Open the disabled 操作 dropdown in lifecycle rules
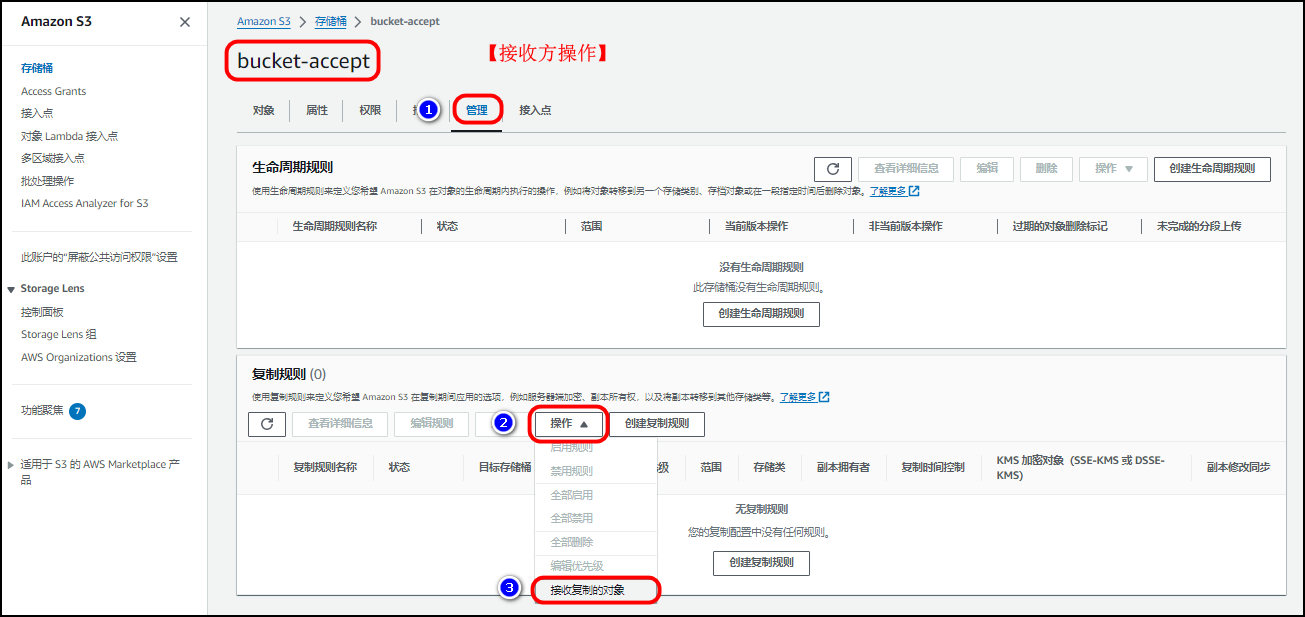 click(x=1113, y=169)
